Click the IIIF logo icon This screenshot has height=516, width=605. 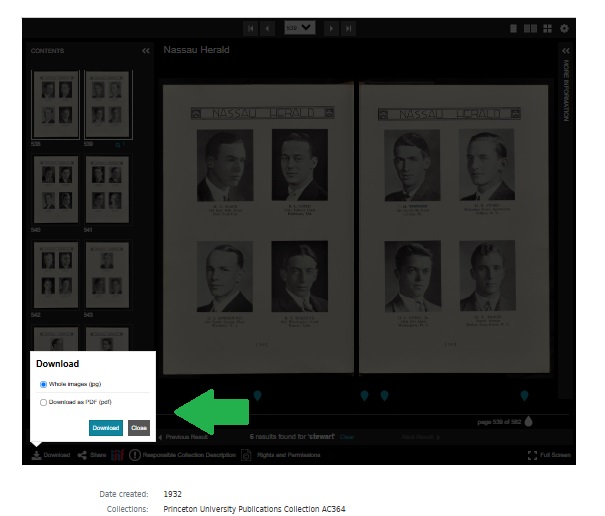(x=117, y=455)
